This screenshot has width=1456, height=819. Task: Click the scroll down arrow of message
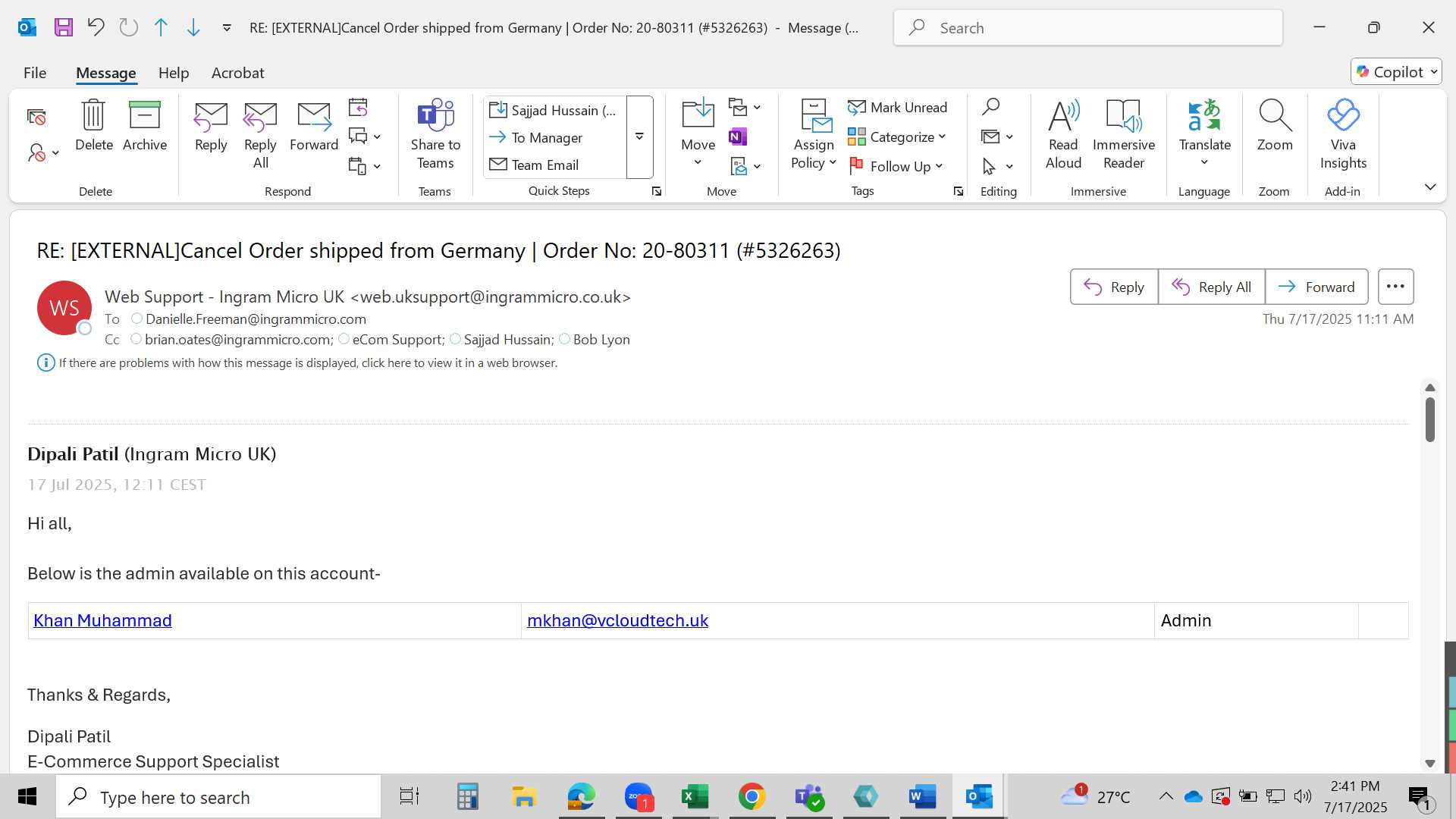pos(1430,764)
